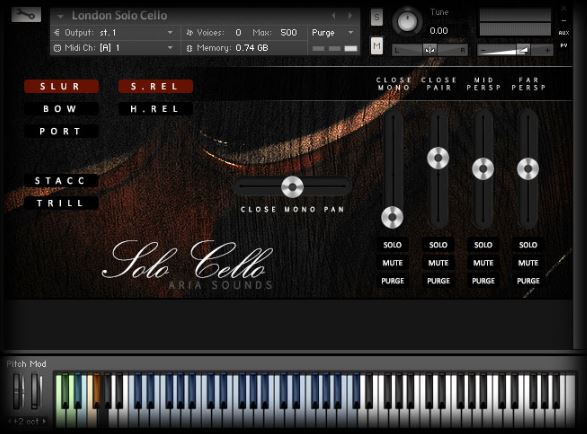Mute the Mid Persp mic
The width and height of the screenshot is (587, 434).
483,263
